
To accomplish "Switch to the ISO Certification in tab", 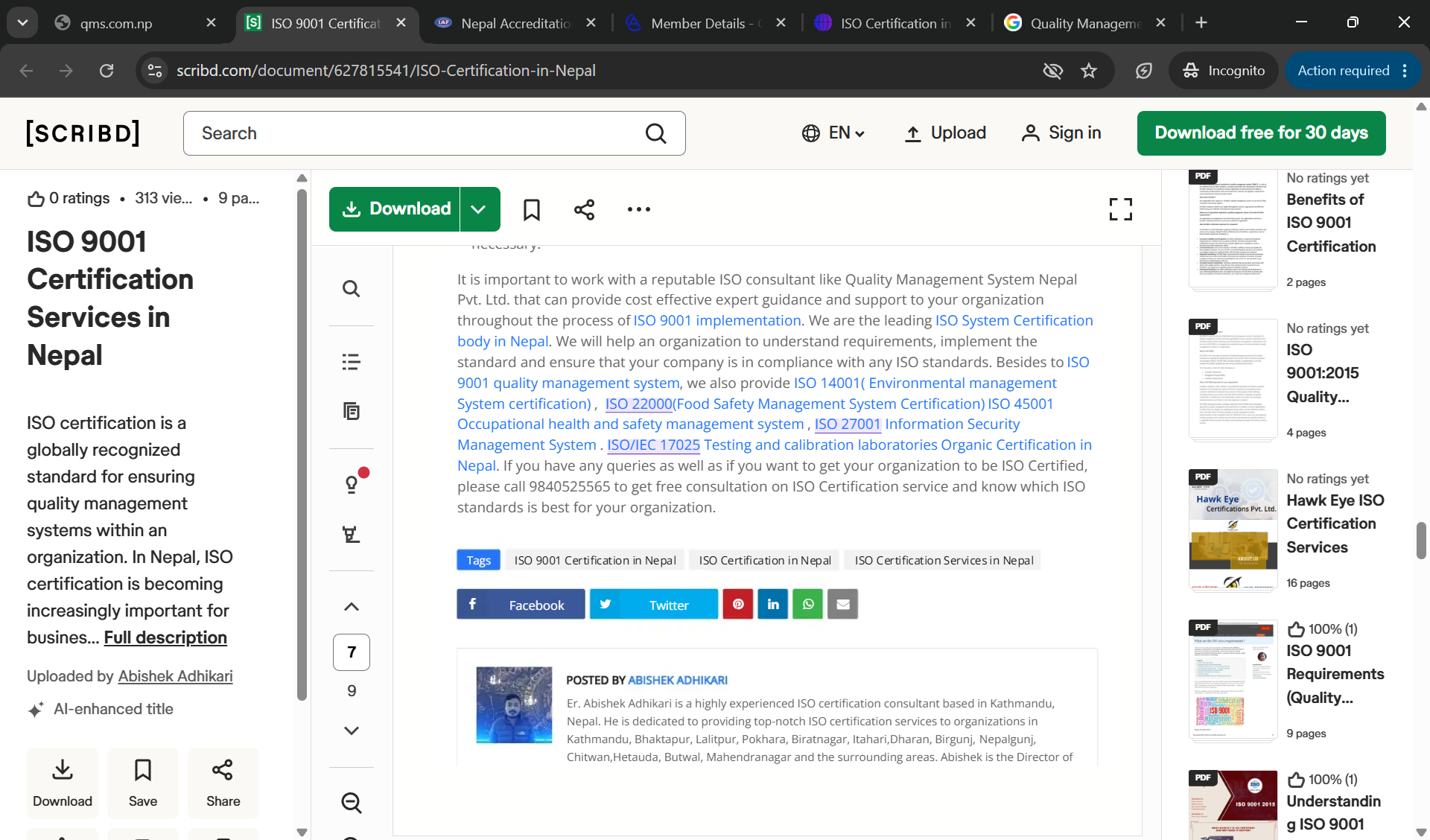I will pos(895,23).
